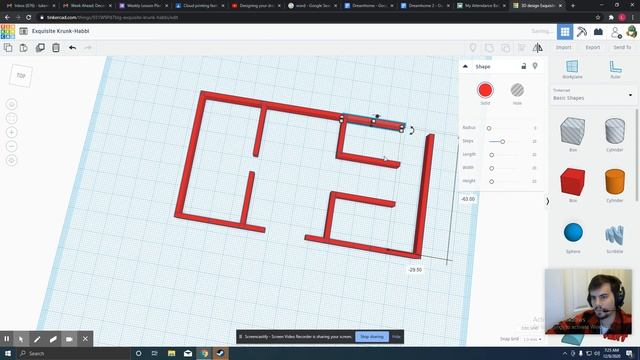Viewport: 640px width, 360px height.
Task: Set shape to Hole
Action: (x=517, y=90)
